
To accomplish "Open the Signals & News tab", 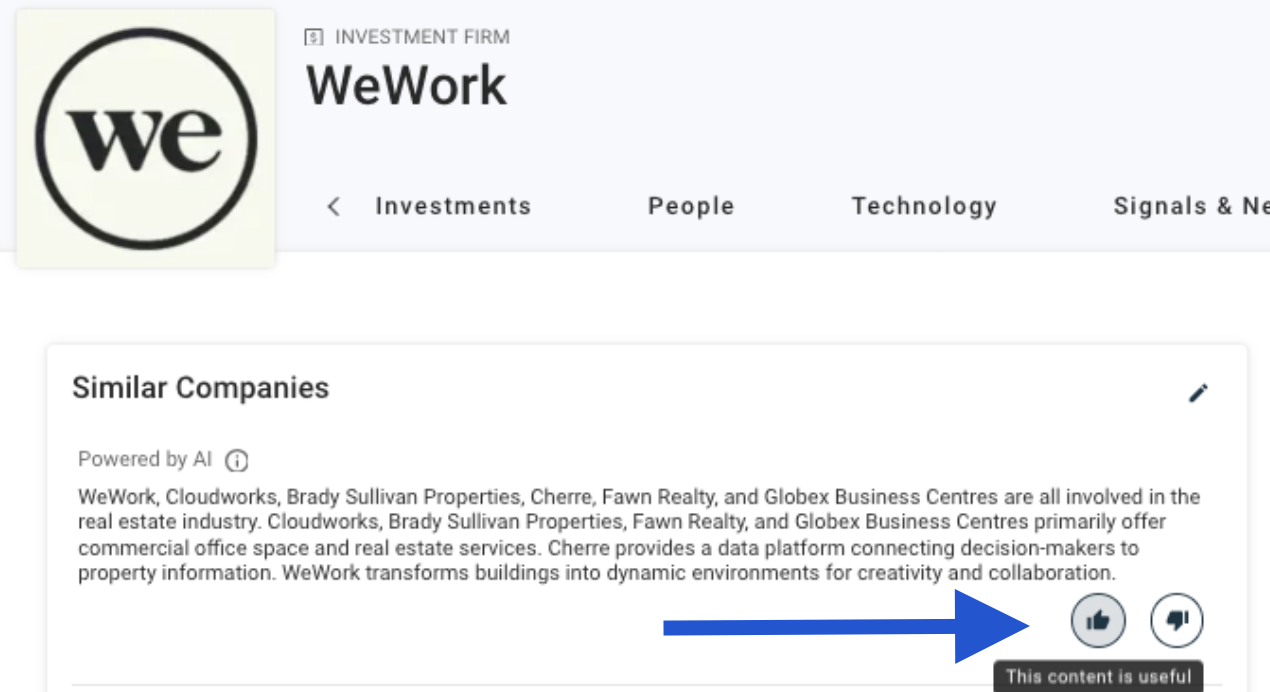I will pos(1191,206).
